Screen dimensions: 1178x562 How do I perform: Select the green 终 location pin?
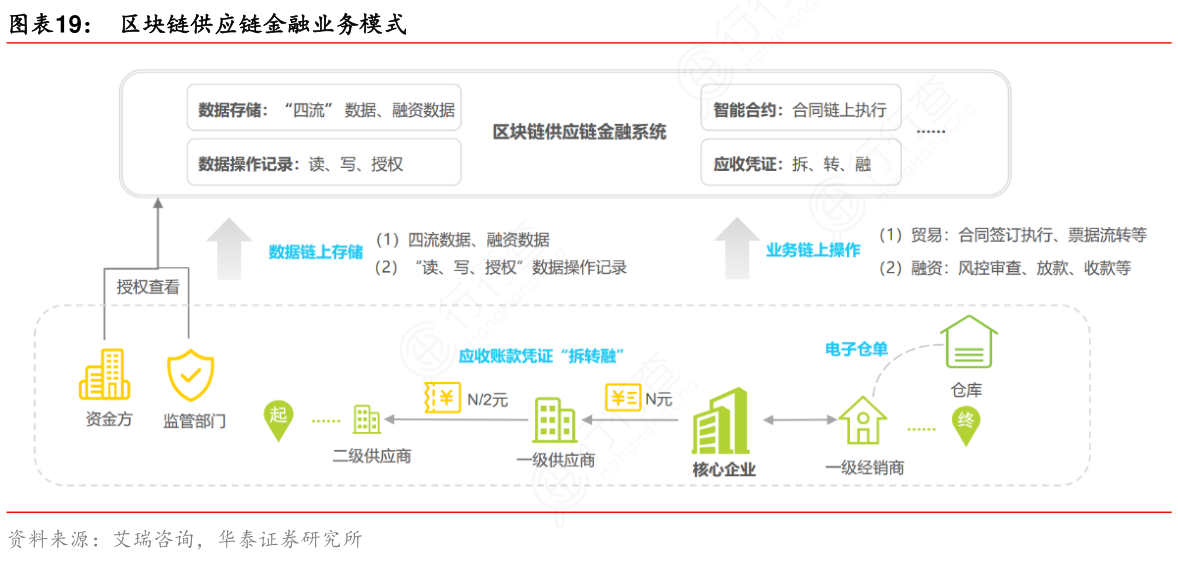pyautogui.click(x=968, y=425)
